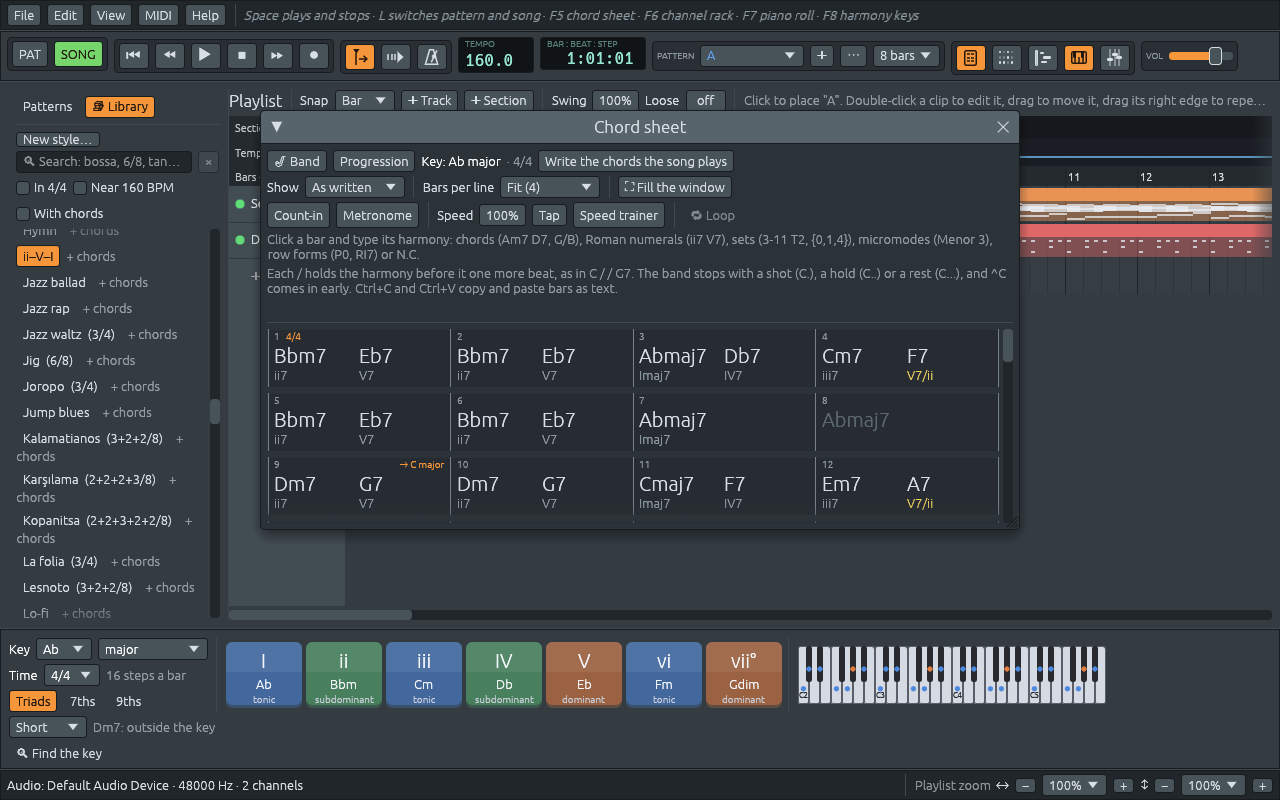Toggle the Loose off button
Screen dimensions: 1280x800
pos(706,100)
